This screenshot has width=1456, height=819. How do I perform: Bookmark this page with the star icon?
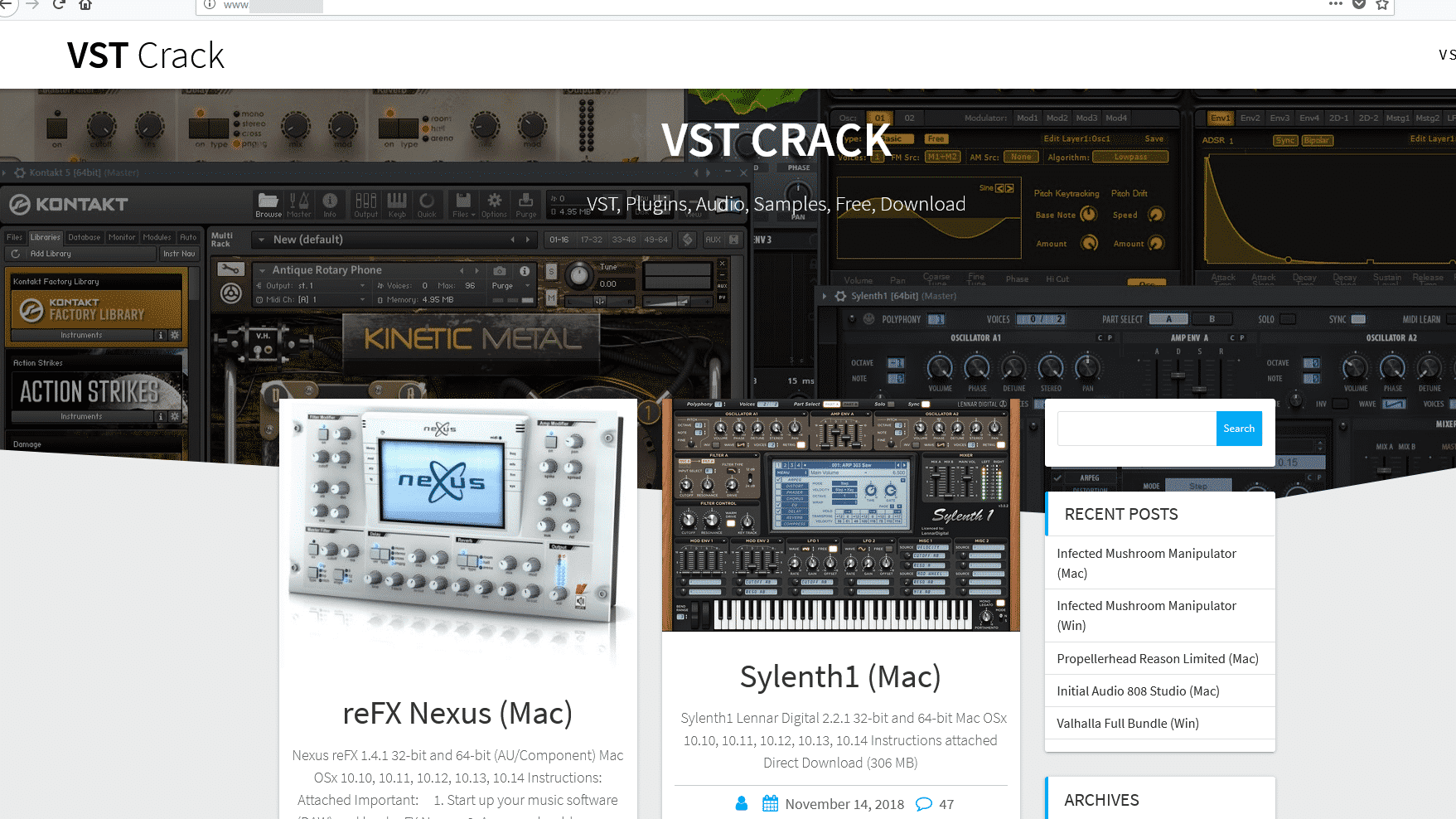tap(1382, 4)
